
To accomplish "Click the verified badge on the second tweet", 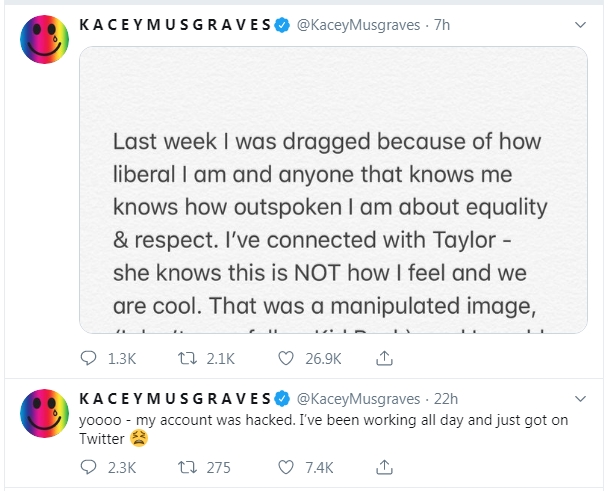I will (x=283, y=400).
